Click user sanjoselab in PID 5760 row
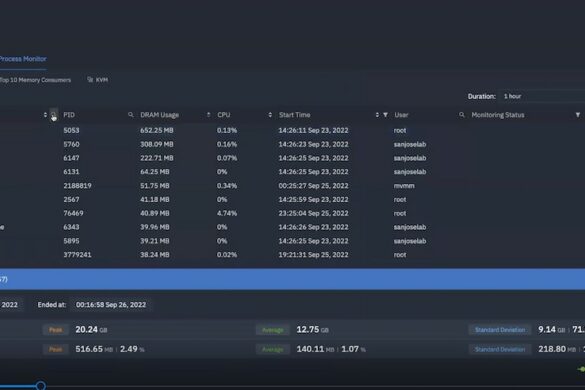585x390 pixels. click(x=410, y=144)
